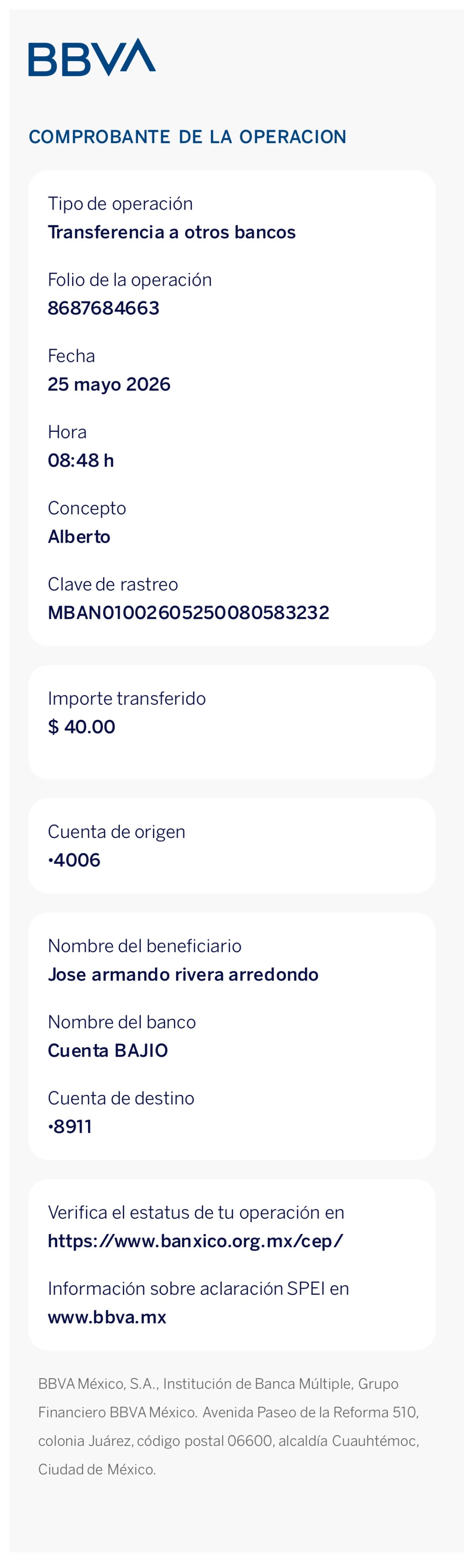Select the BBVA México legal address footer
Image resolution: width=464 pixels, height=1568 pixels.
point(229,1426)
